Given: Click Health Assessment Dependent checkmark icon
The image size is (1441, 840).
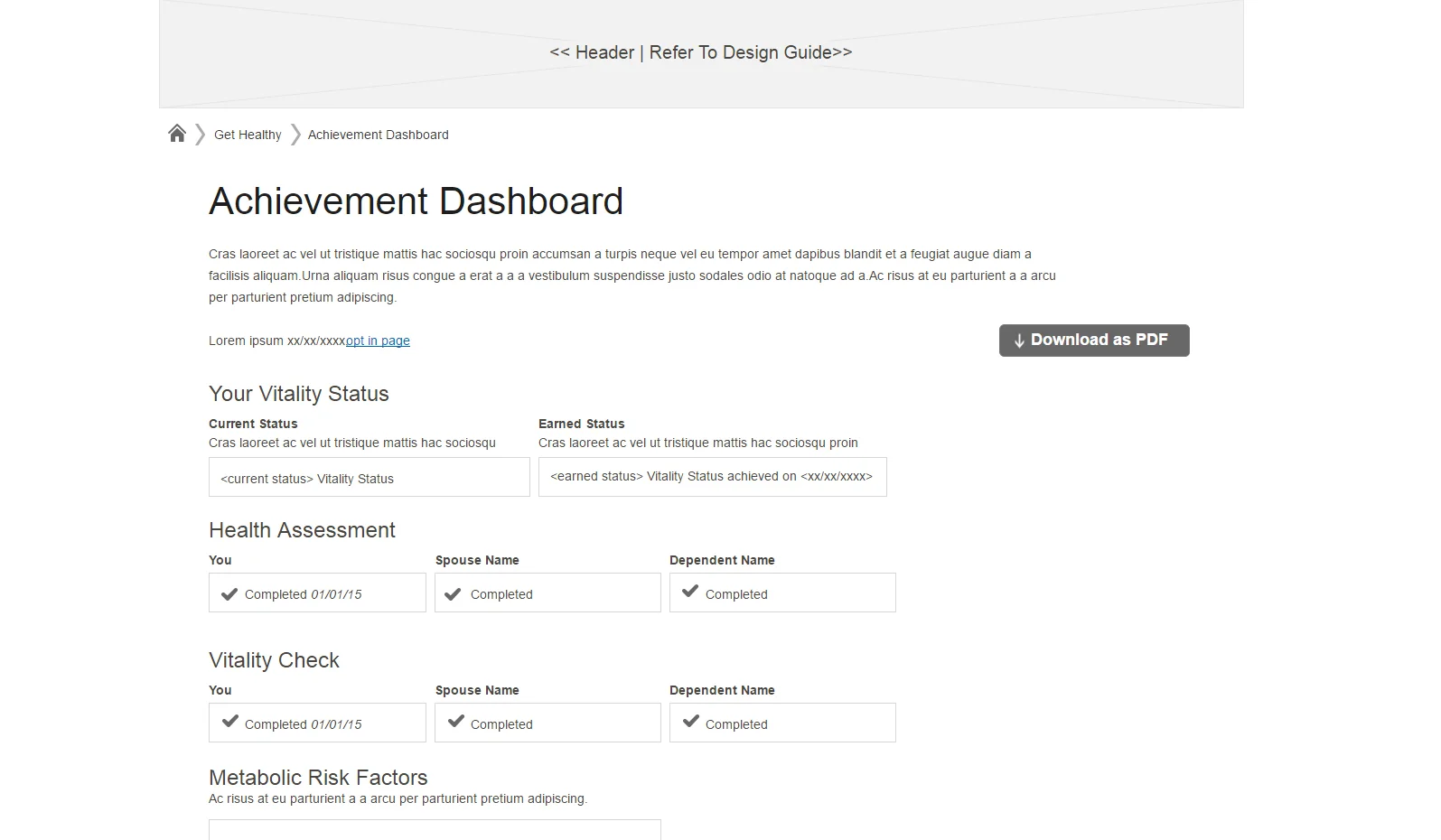Looking at the screenshot, I should coord(690,591).
